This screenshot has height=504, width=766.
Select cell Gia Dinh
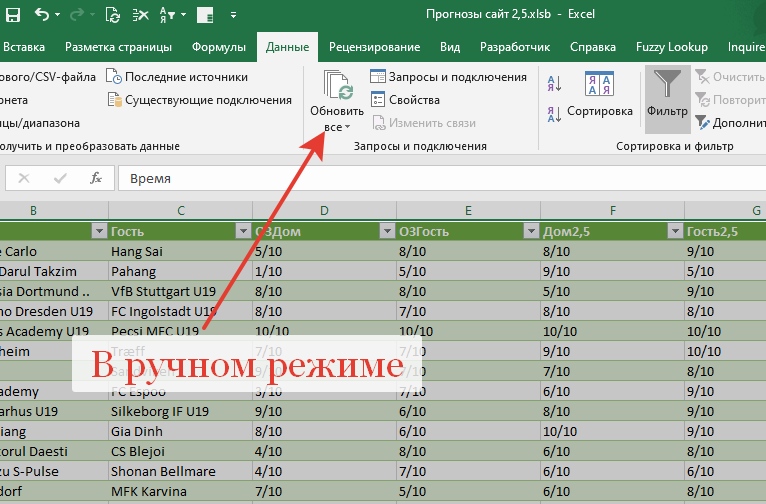point(180,431)
